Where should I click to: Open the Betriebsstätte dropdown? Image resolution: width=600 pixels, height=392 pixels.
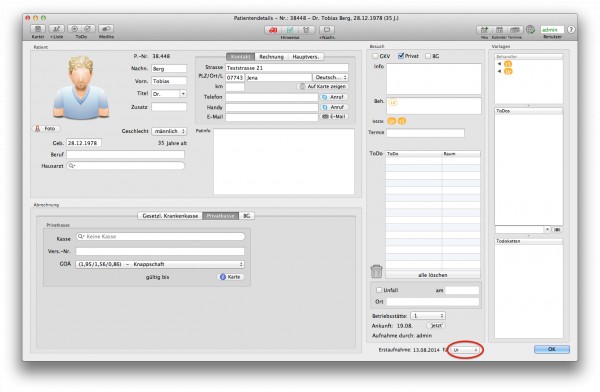[x=428, y=316]
